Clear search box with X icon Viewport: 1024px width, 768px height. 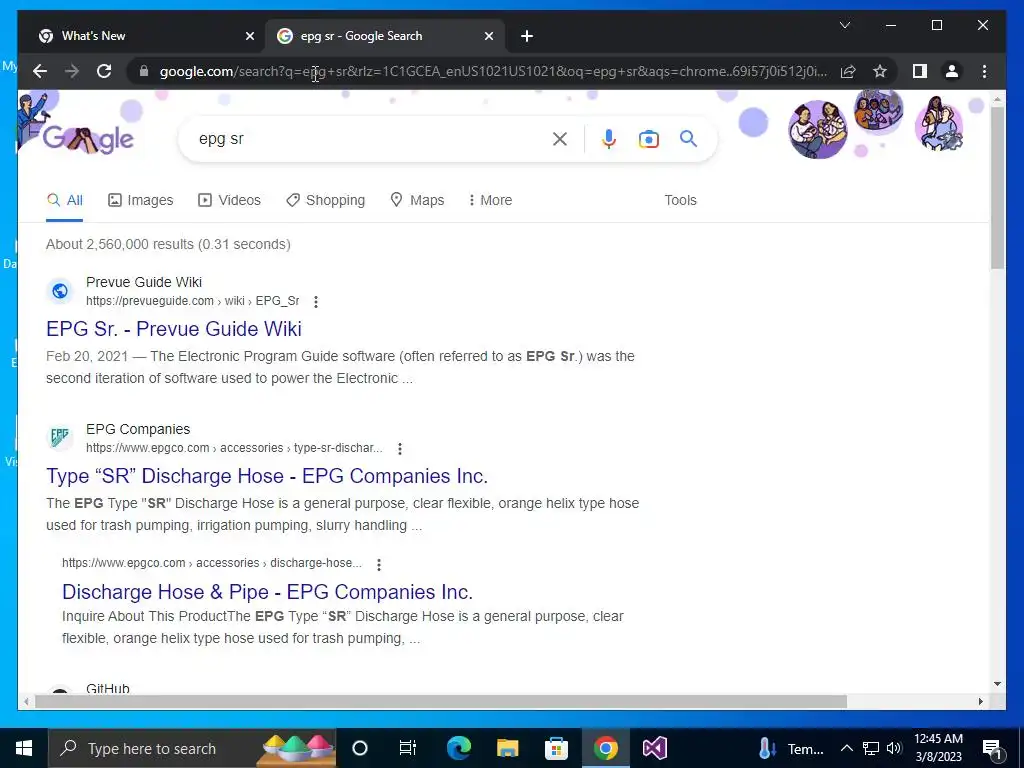pos(560,138)
